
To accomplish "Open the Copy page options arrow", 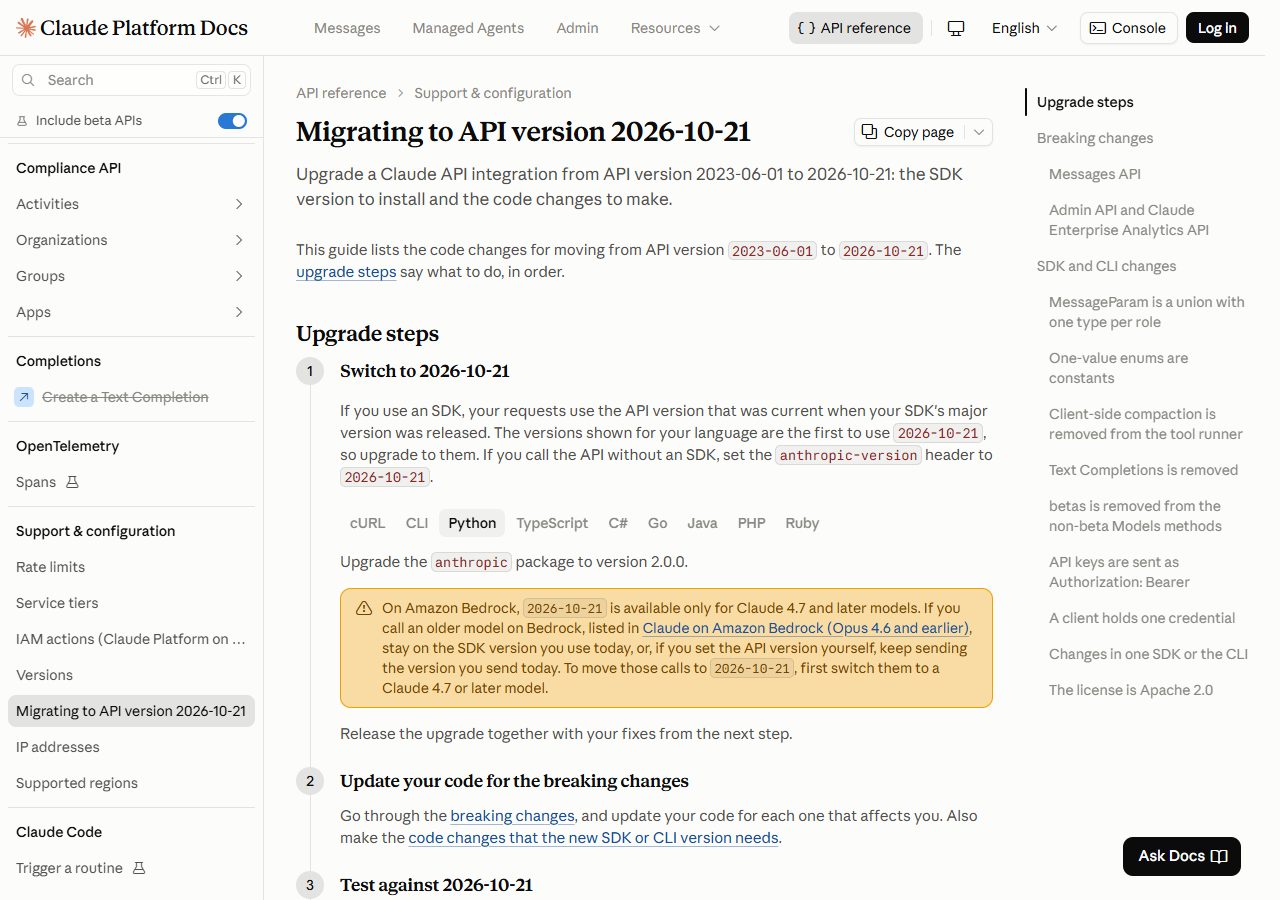I will (979, 132).
